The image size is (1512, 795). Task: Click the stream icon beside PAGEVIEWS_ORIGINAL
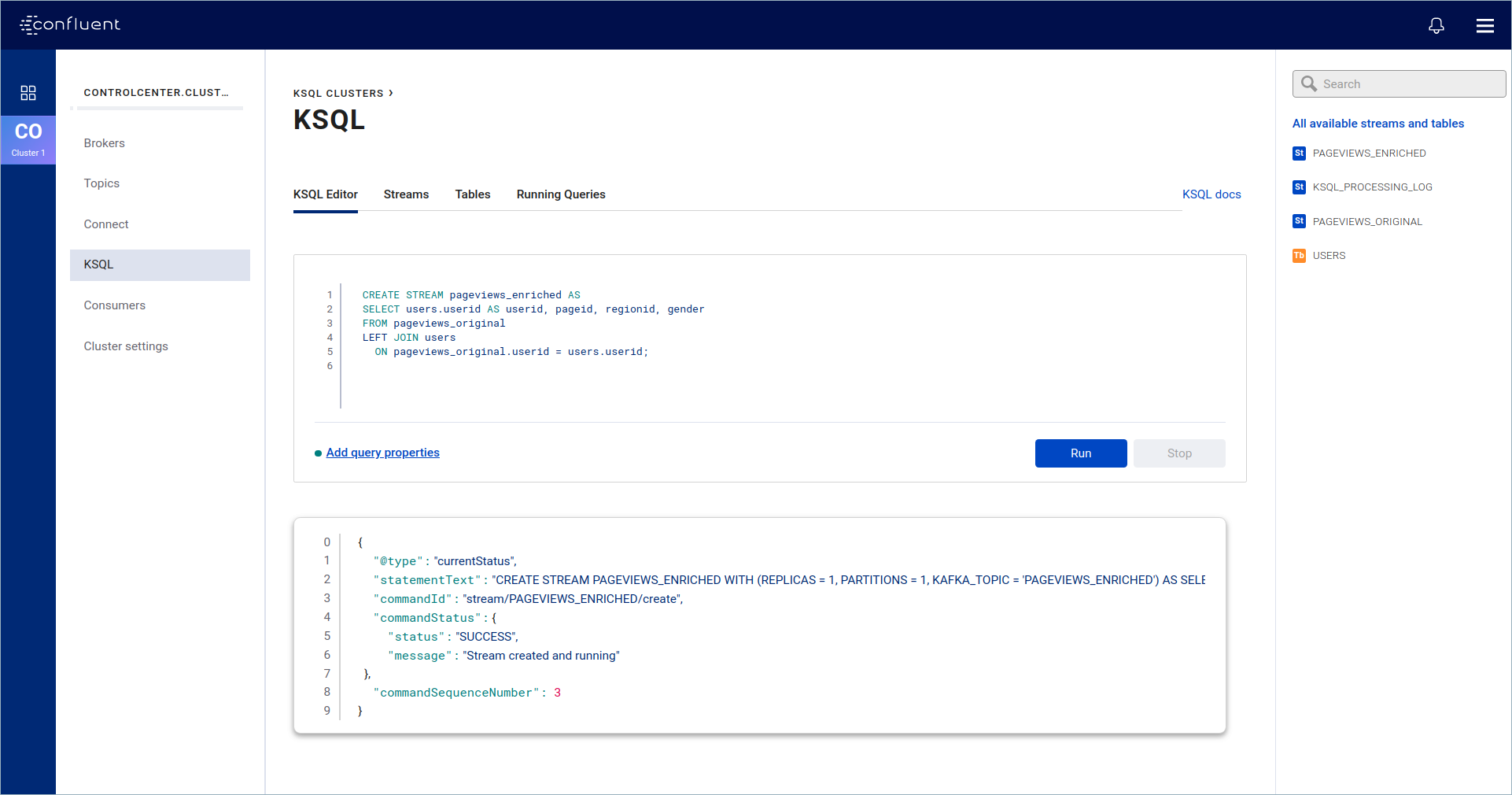click(x=1299, y=222)
